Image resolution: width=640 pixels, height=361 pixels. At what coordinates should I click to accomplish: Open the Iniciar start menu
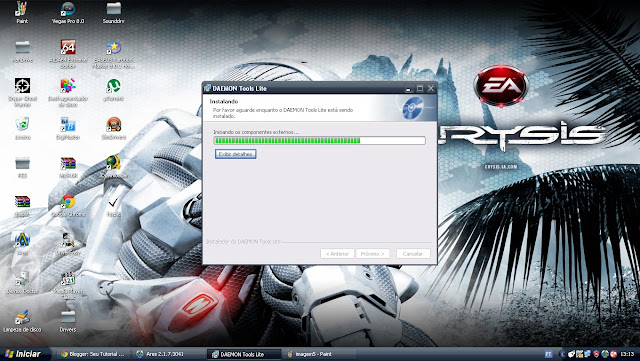point(24,354)
